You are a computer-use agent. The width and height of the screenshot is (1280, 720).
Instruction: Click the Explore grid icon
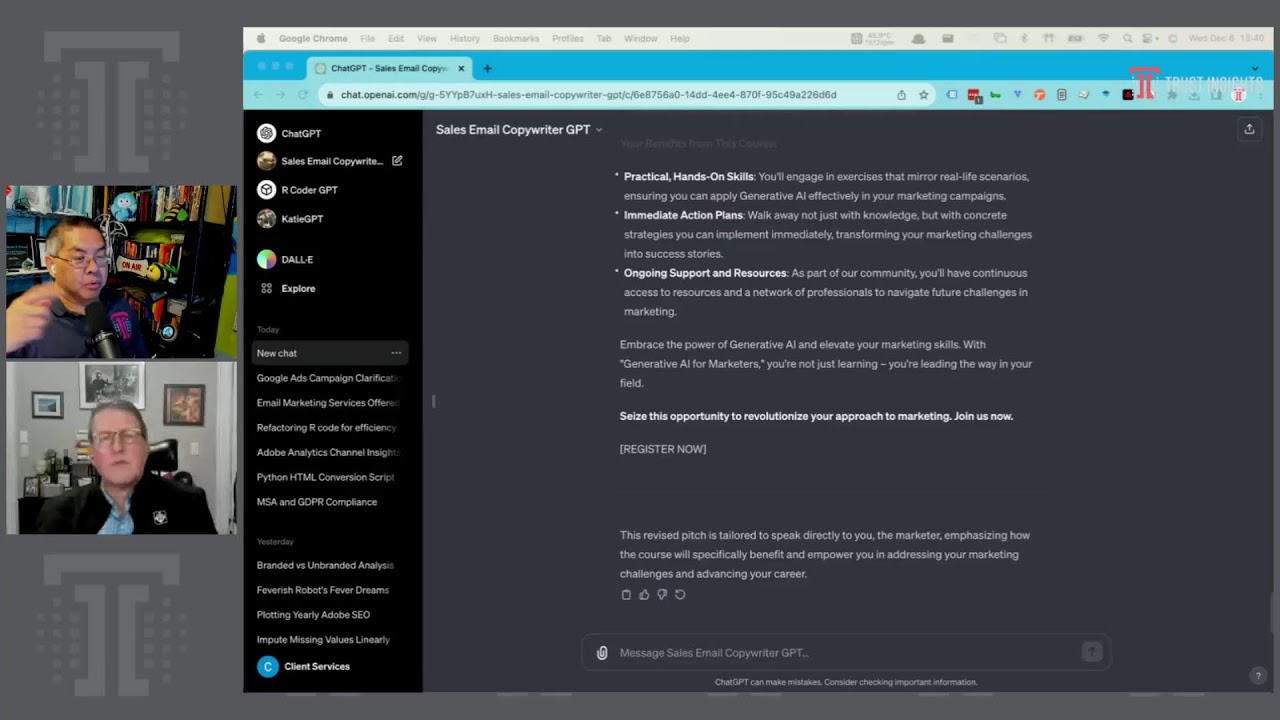coord(266,288)
